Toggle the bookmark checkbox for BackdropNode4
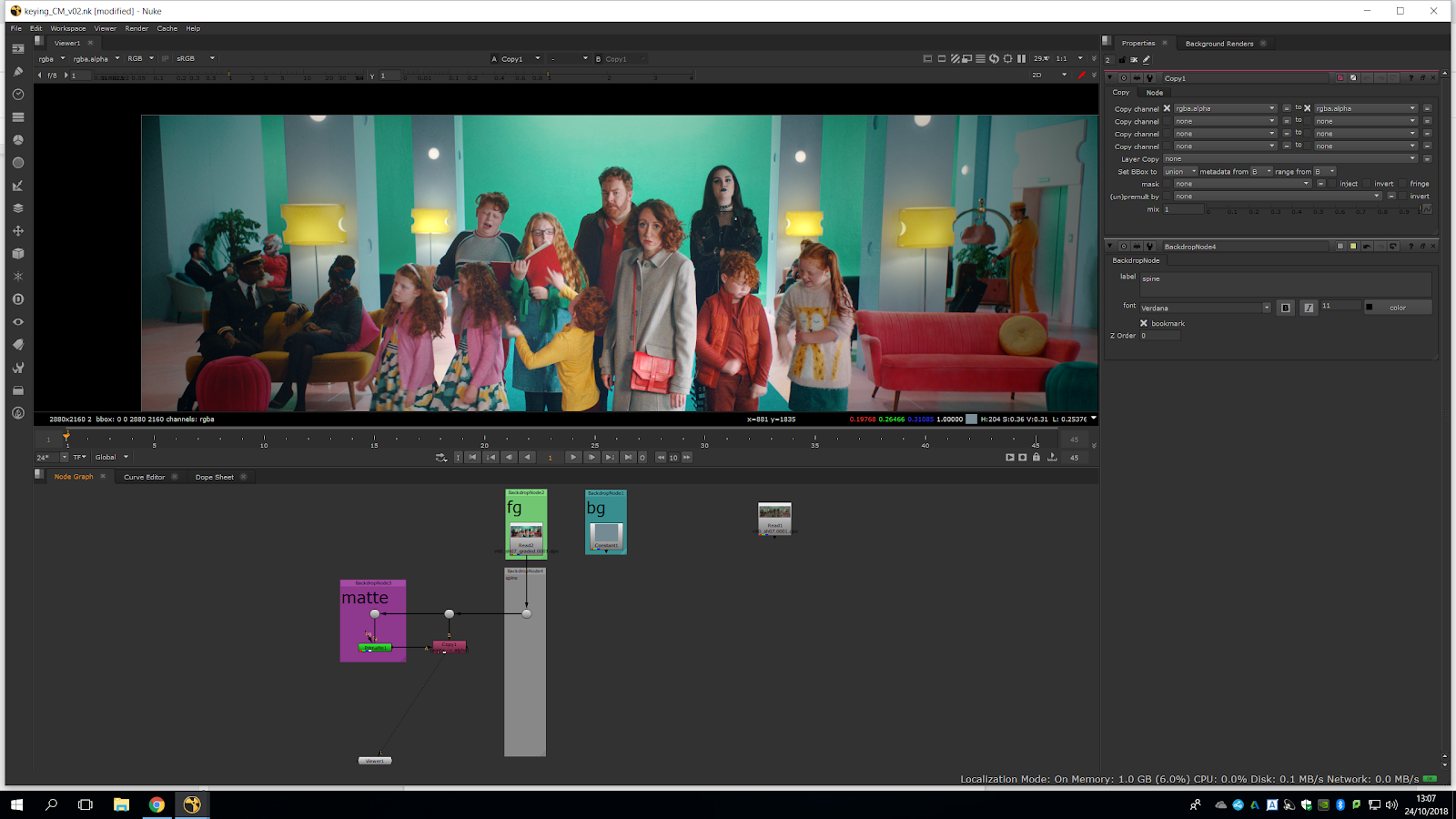Viewport: 1456px width, 819px height. pos(1144,323)
